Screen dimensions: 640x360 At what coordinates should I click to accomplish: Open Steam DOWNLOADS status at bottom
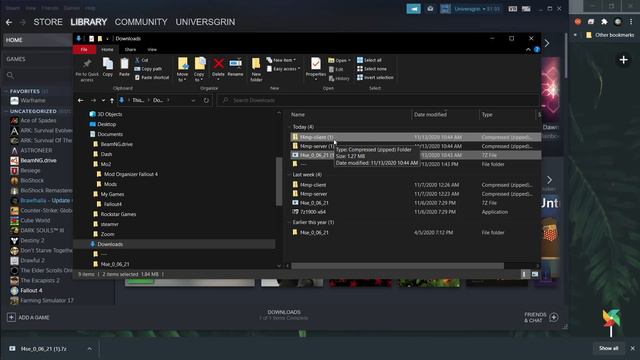[x=284, y=315]
